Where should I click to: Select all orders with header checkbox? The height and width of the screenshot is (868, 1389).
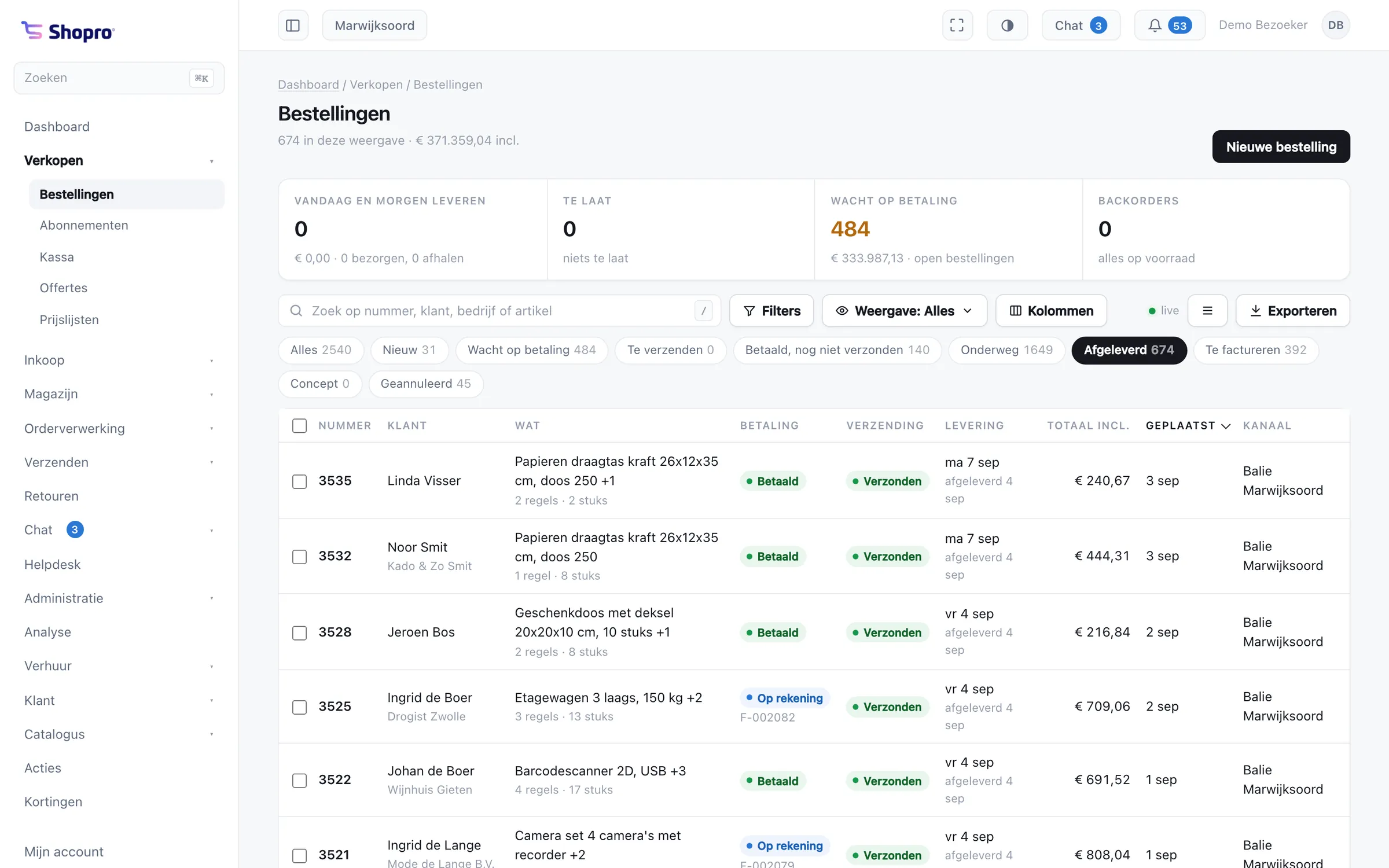click(299, 426)
